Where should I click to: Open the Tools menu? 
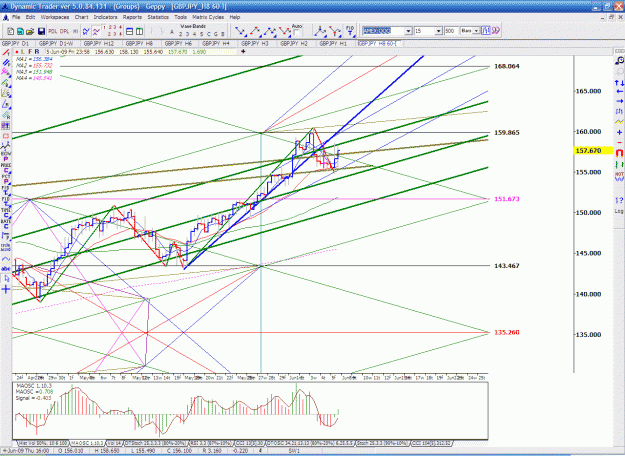pos(180,17)
